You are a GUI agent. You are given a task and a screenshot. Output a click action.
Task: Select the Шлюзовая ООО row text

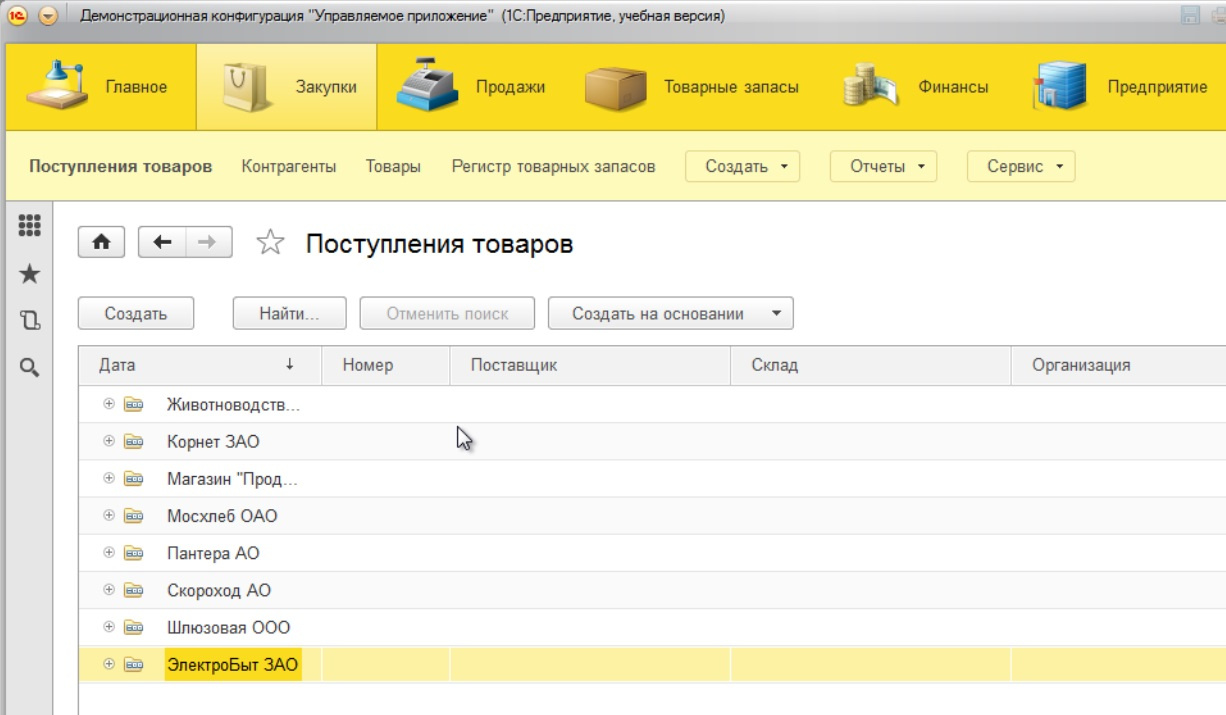228,628
